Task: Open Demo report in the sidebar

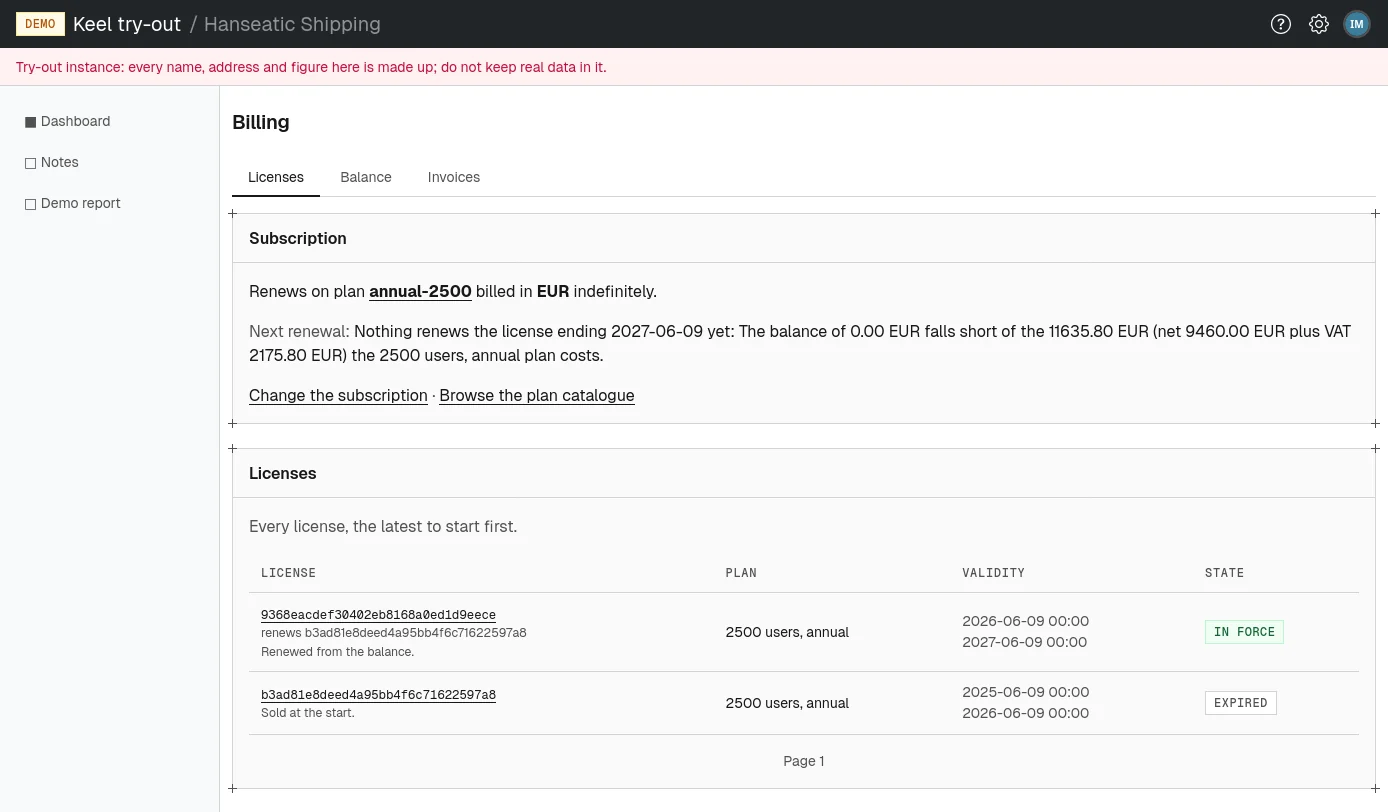Action: point(80,203)
